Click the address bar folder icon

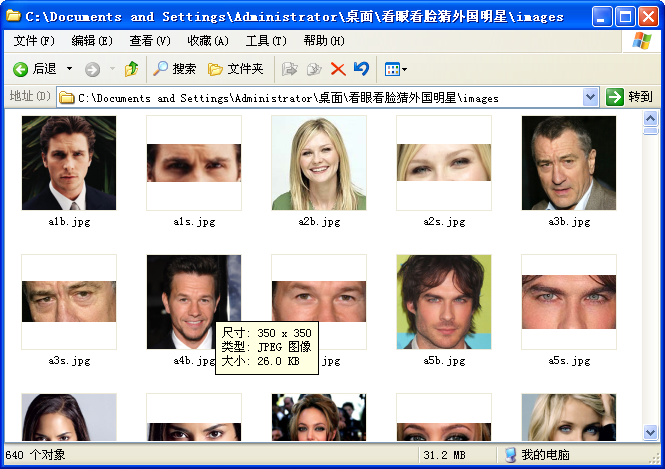[67, 98]
